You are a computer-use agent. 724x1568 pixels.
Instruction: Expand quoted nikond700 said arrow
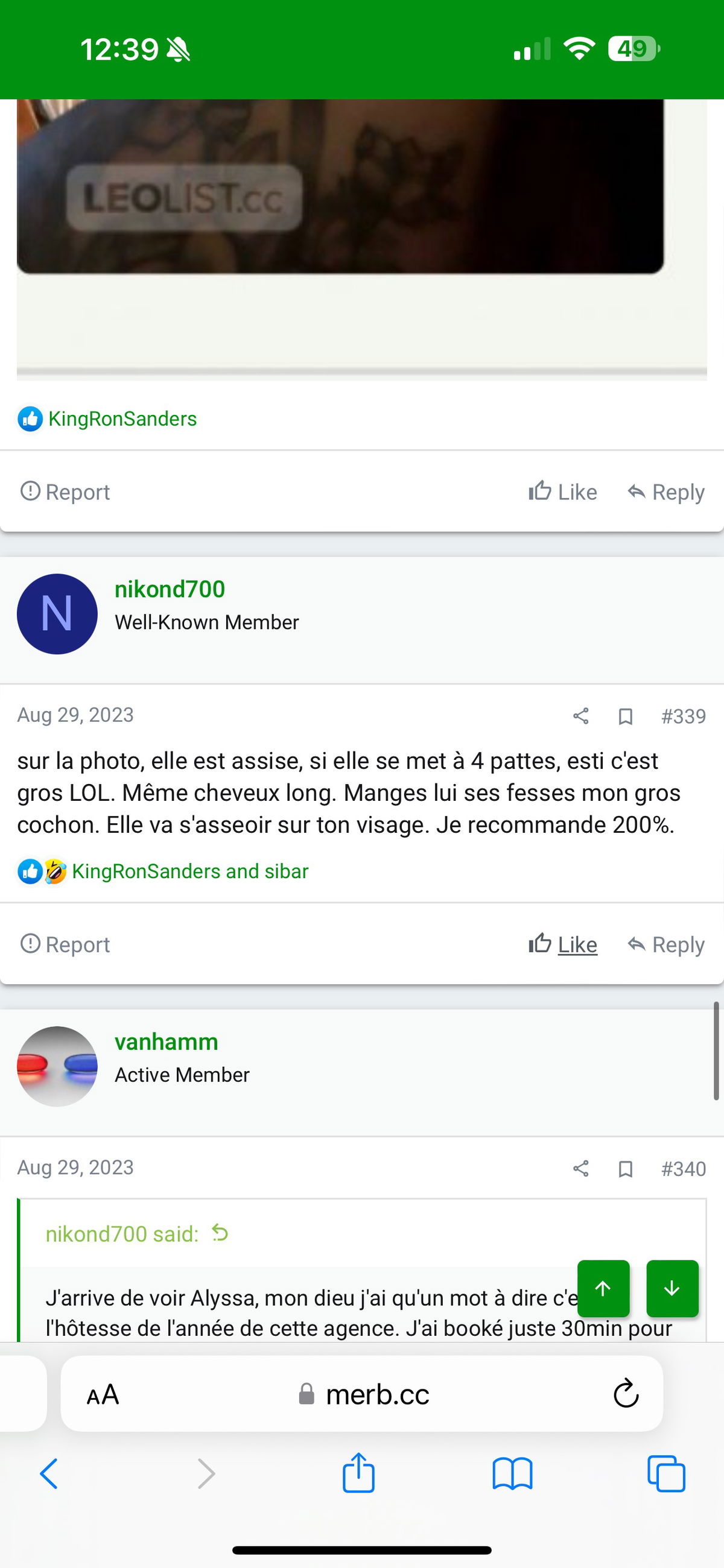(x=220, y=1233)
